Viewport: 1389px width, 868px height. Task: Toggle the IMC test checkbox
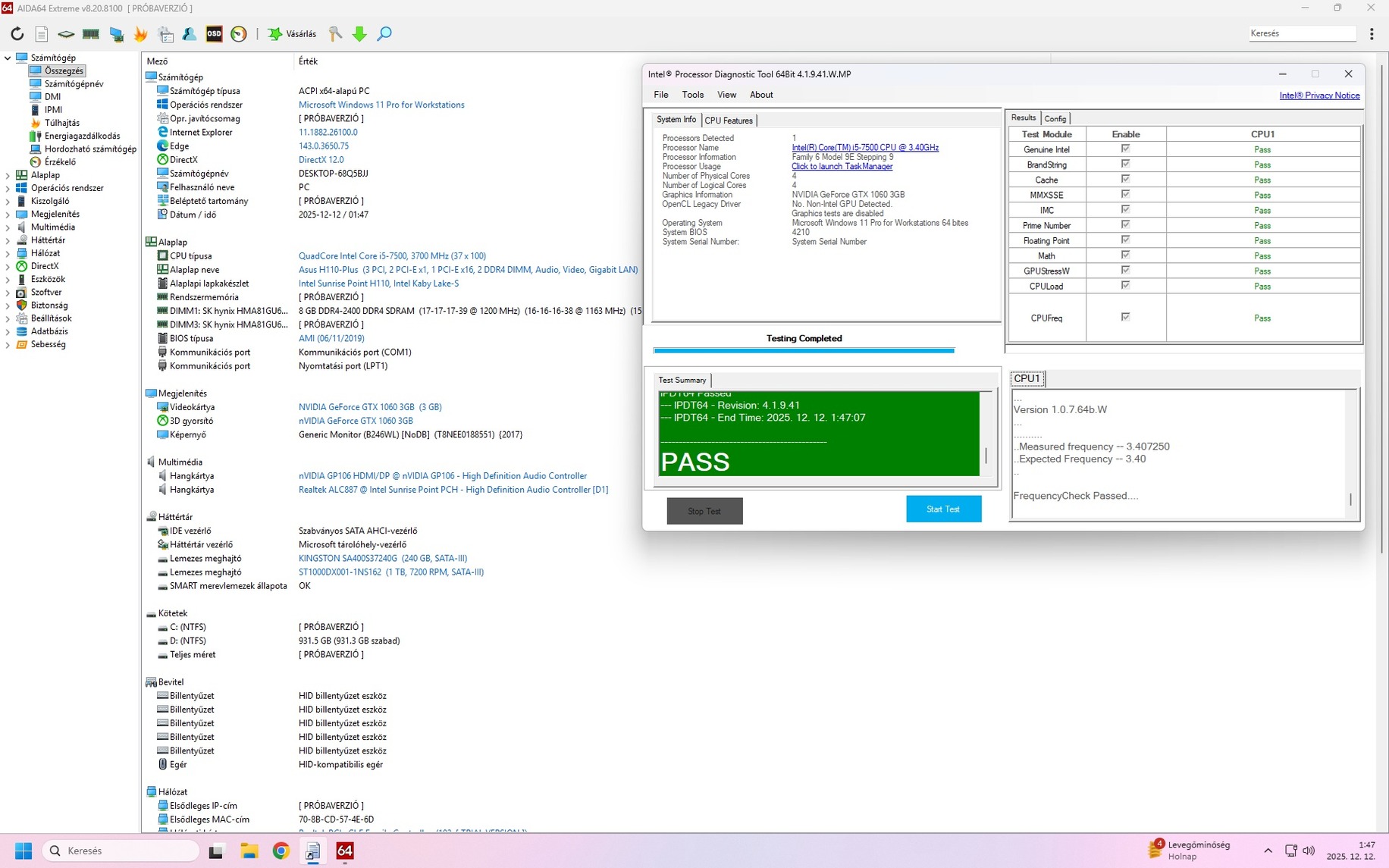[x=1125, y=209]
